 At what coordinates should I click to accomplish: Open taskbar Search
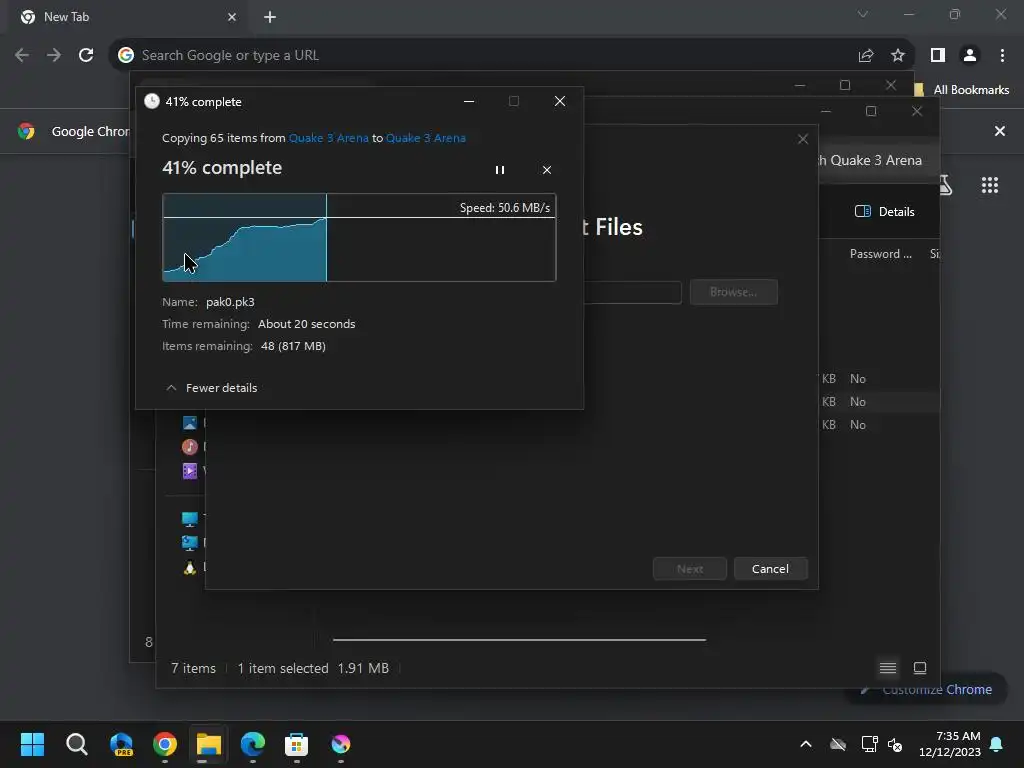[x=76, y=744]
